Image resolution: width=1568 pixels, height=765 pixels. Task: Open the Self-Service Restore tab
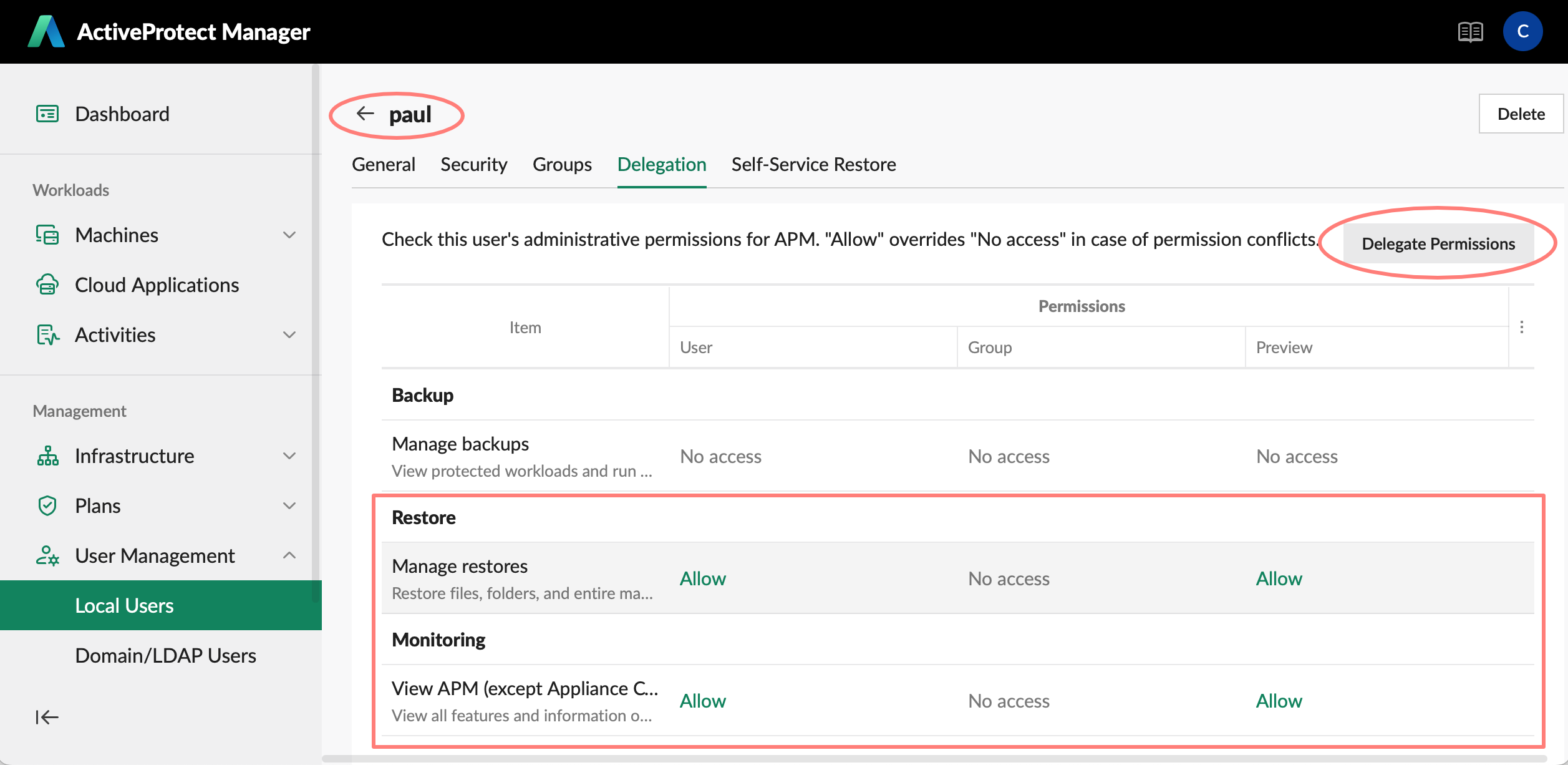click(814, 164)
